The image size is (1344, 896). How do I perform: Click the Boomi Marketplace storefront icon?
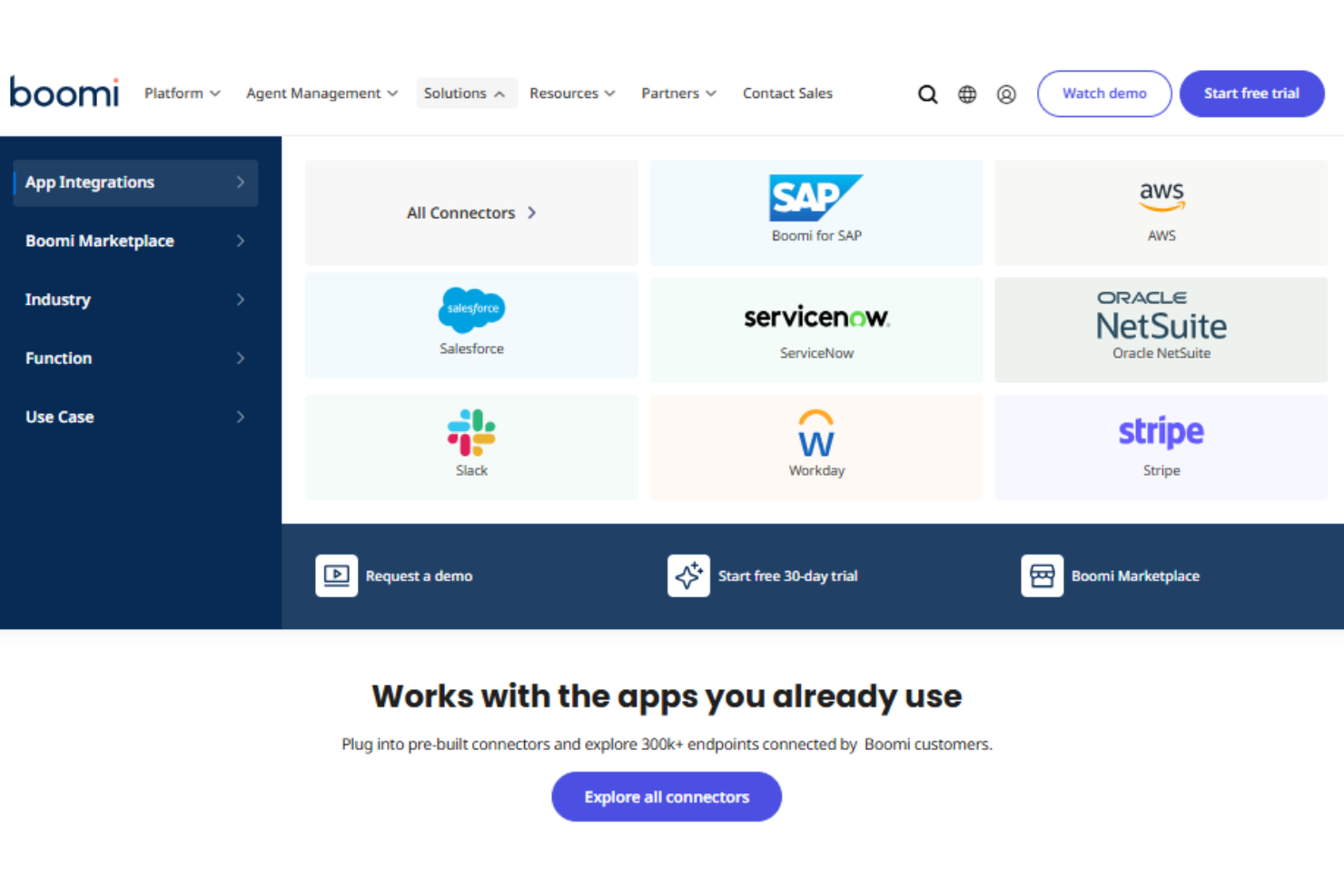(1042, 576)
